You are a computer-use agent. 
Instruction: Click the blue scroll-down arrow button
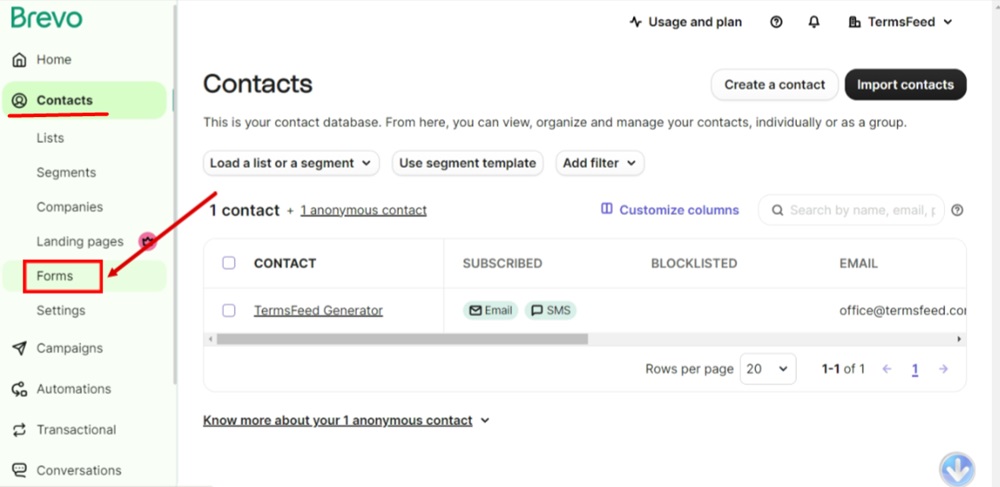pyautogui.click(x=957, y=470)
